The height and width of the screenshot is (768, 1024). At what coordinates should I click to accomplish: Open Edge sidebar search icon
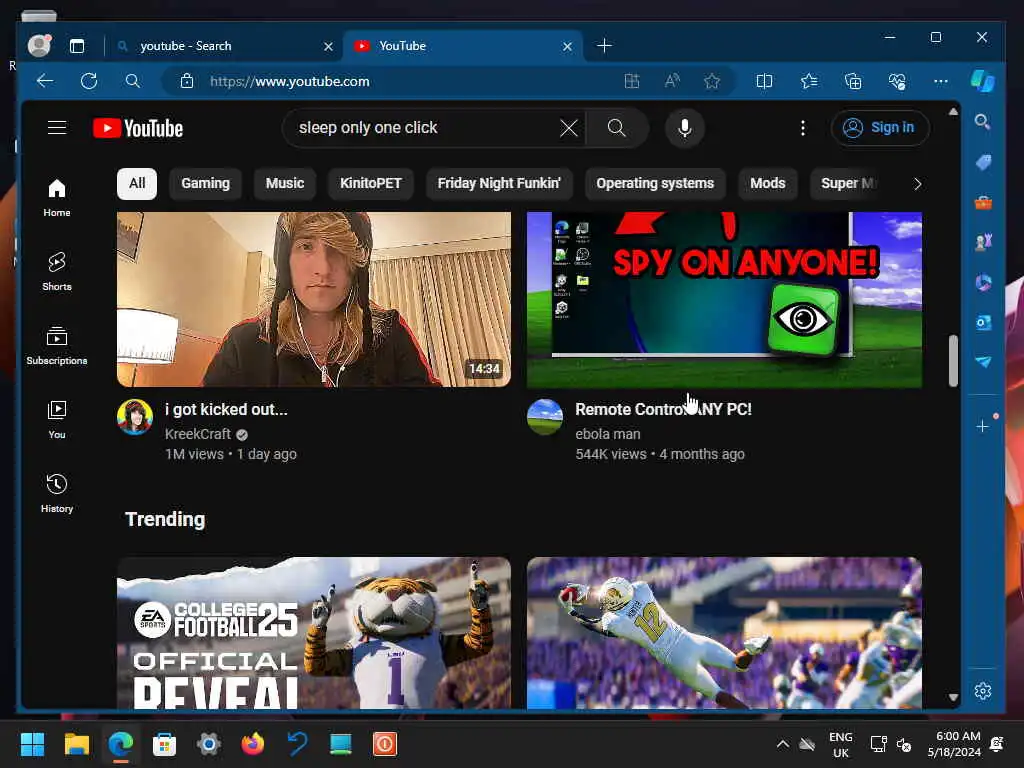pos(982,121)
